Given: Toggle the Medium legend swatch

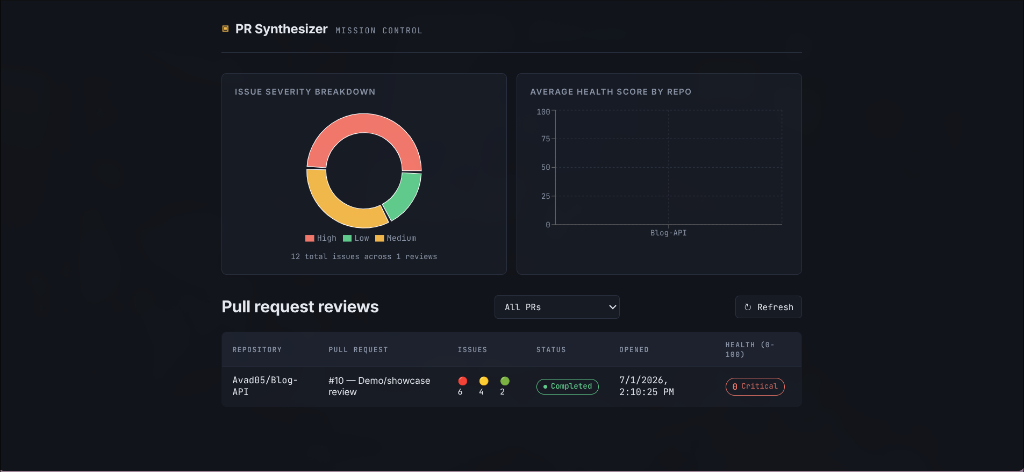Looking at the screenshot, I should (379, 238).
